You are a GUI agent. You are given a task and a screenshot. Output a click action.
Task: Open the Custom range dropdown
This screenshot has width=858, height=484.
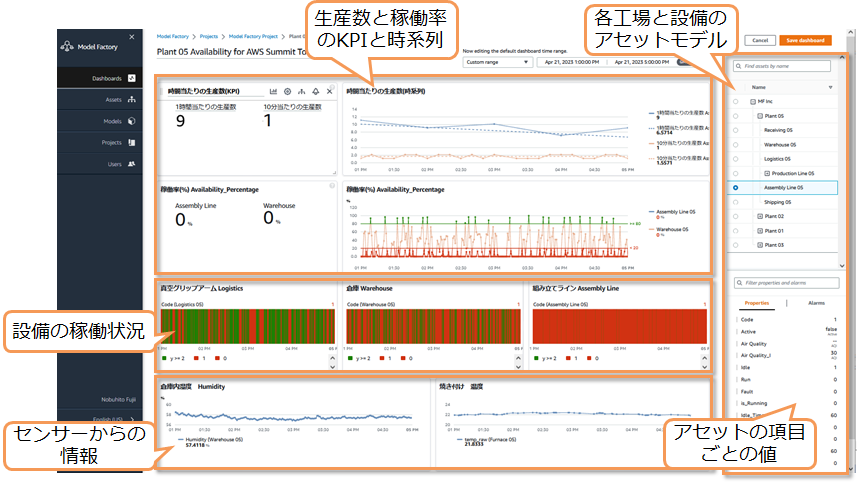[497, 62]
